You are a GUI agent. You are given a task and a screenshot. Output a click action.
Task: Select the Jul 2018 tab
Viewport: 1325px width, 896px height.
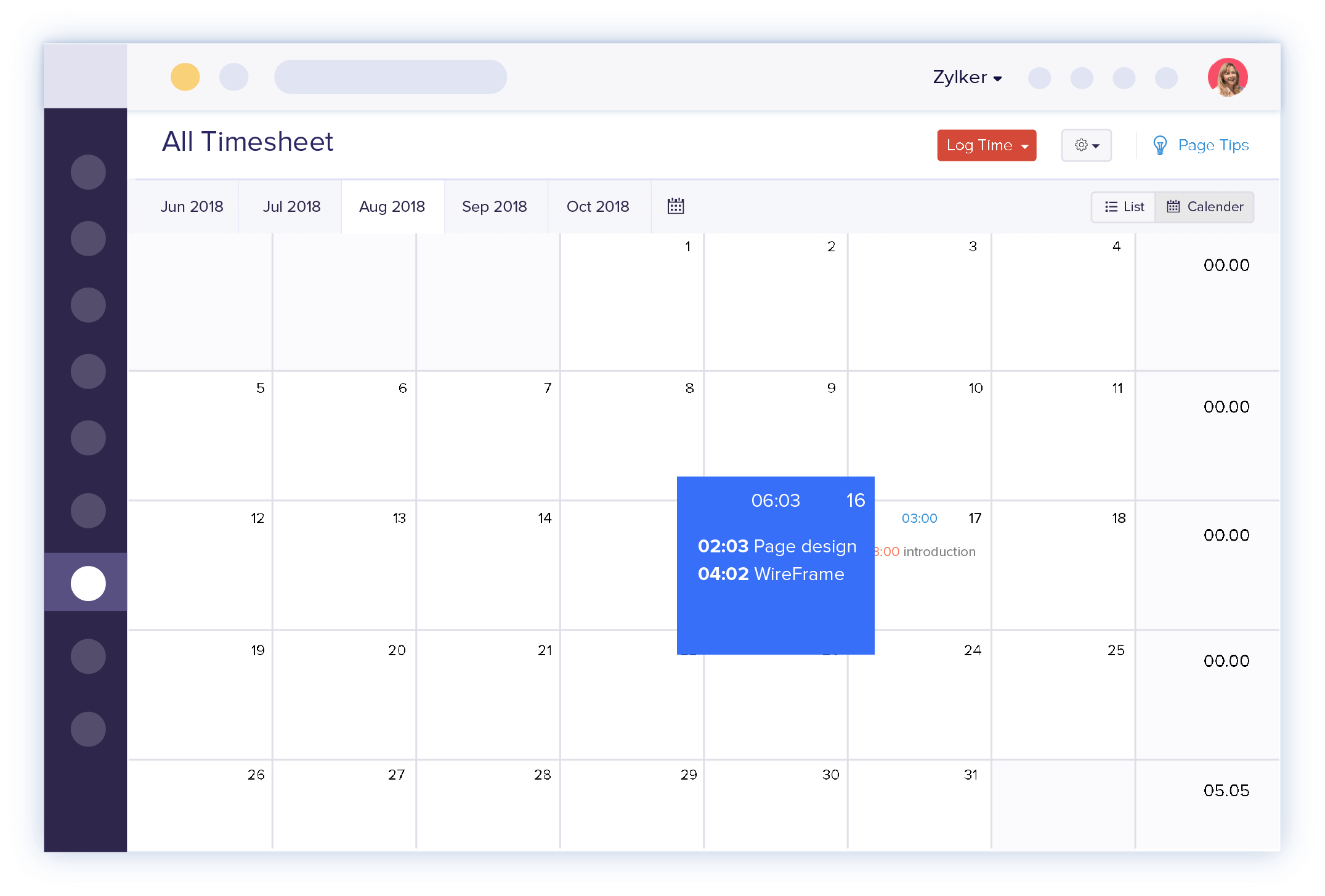point(292,207)
